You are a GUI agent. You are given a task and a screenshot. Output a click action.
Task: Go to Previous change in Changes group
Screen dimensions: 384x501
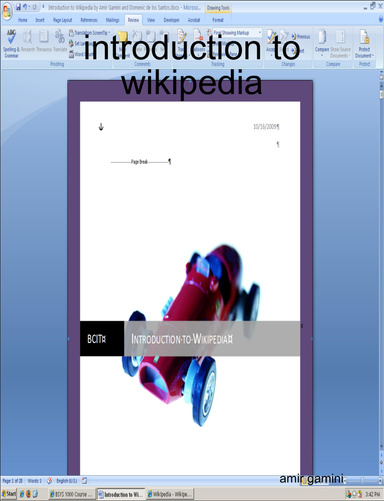301,36
